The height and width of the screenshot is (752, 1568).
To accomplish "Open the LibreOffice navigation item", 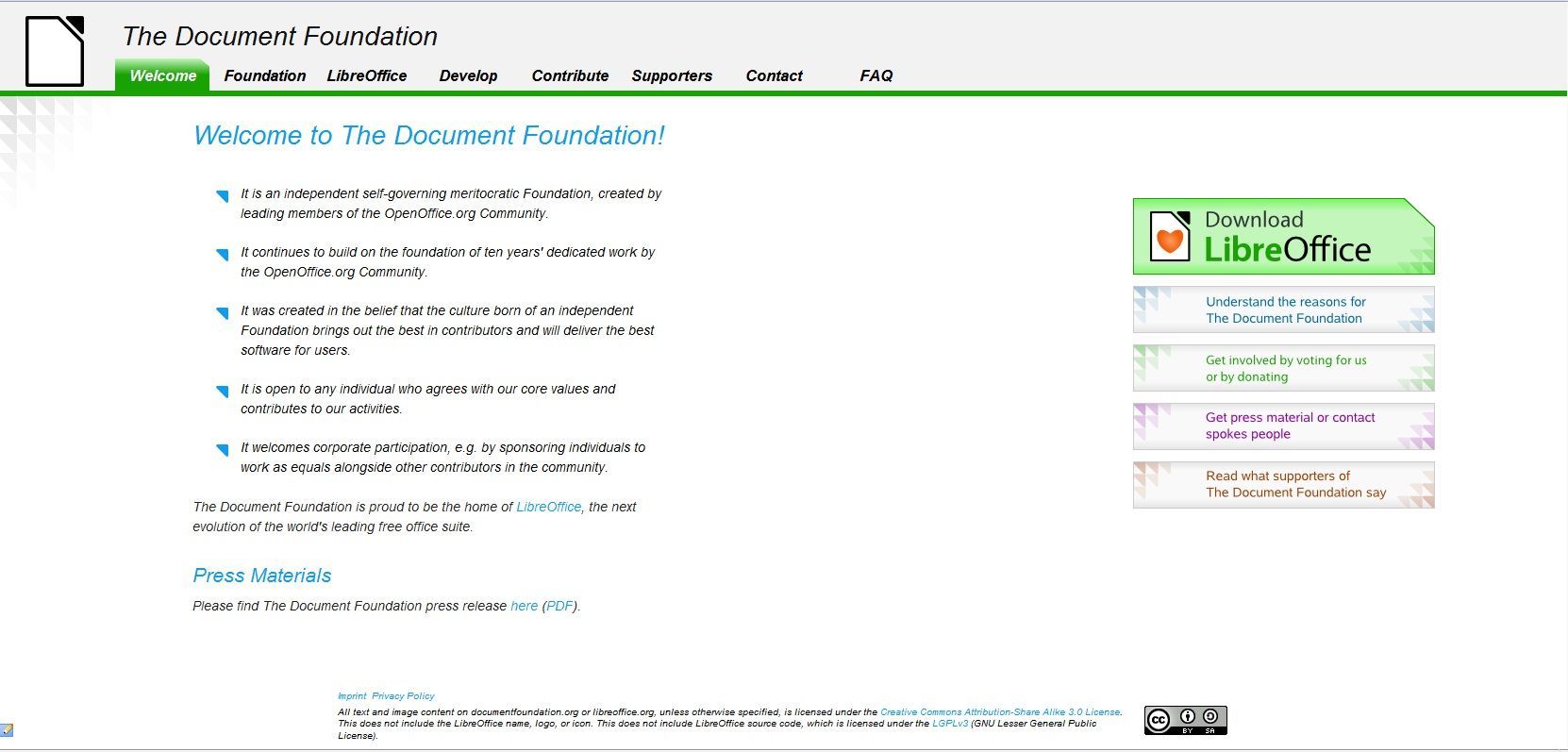I will click(x=366, y=75).
